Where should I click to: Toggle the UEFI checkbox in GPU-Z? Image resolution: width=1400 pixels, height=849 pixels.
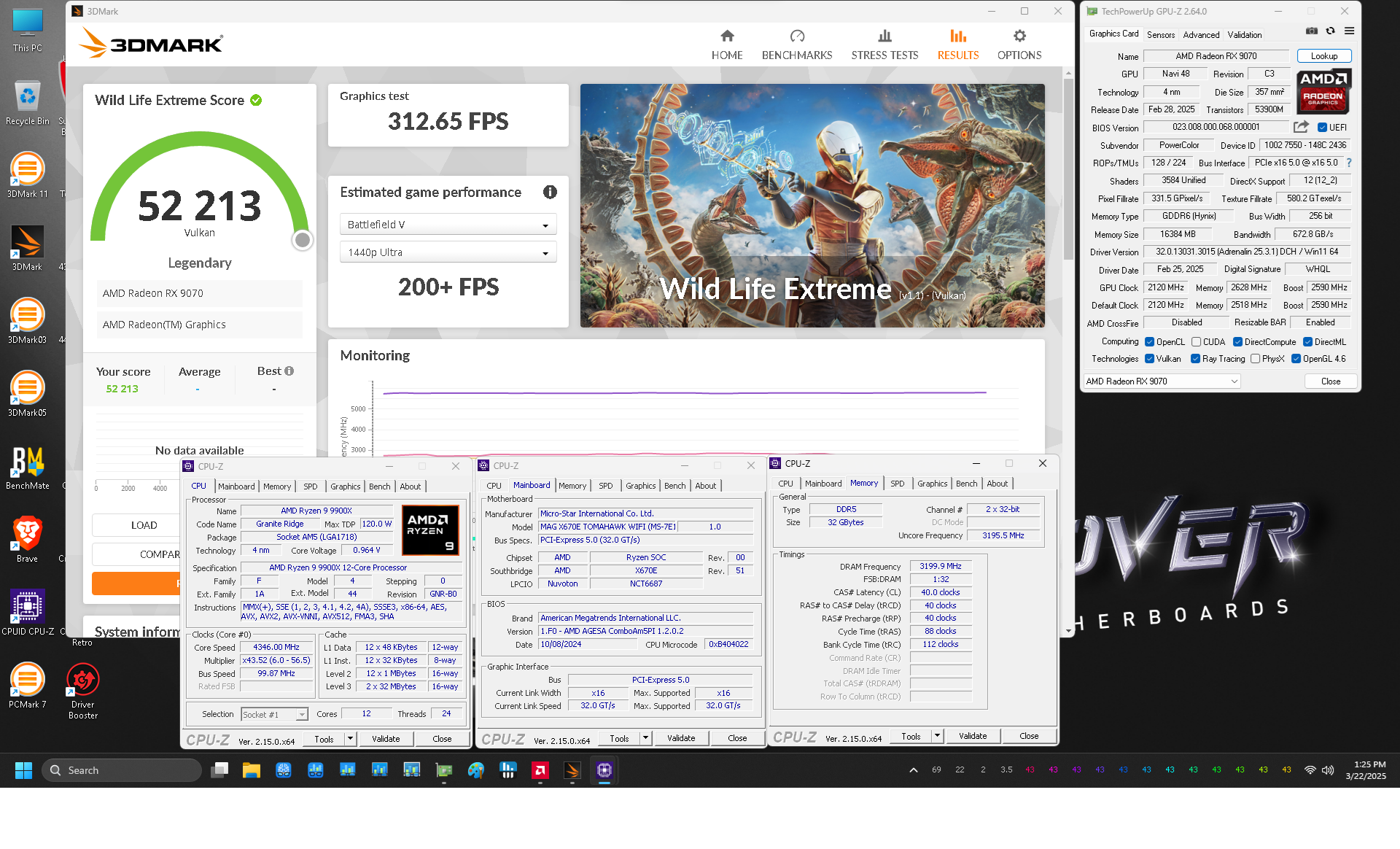click(1322, 128)
